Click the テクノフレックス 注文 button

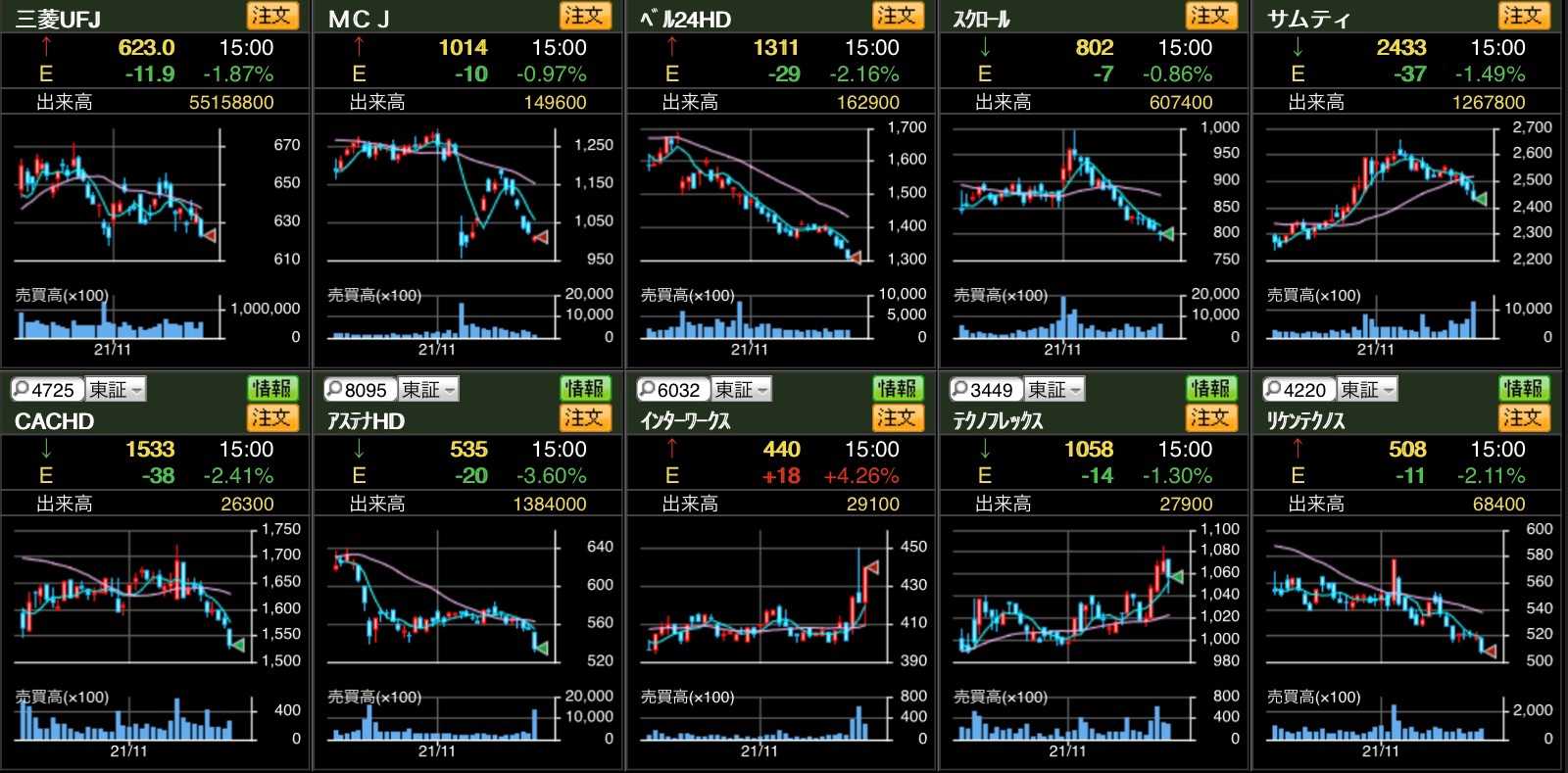click(1210, 418)
